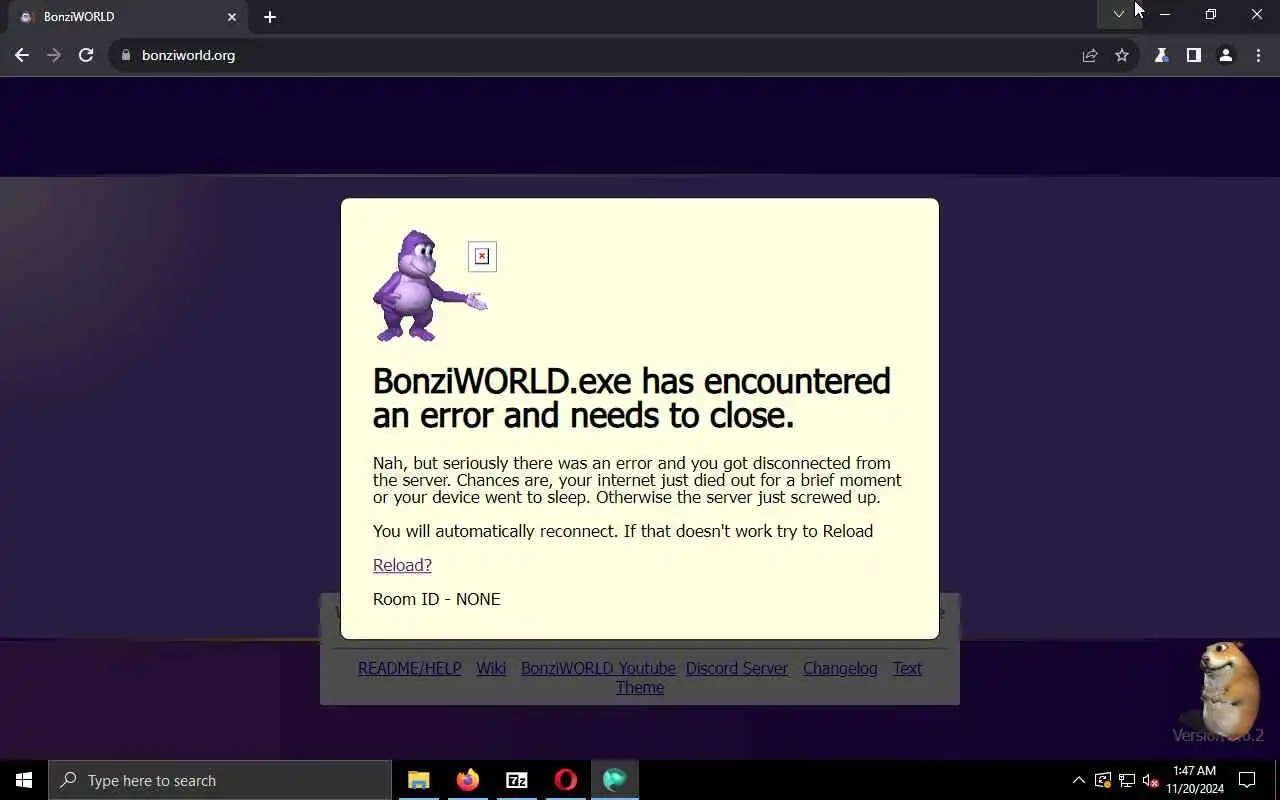Image resolution: width=1280 pixels, height=800 pixels.
Task: Open 7-Zip from the taskbar
Action: [517, 780]
